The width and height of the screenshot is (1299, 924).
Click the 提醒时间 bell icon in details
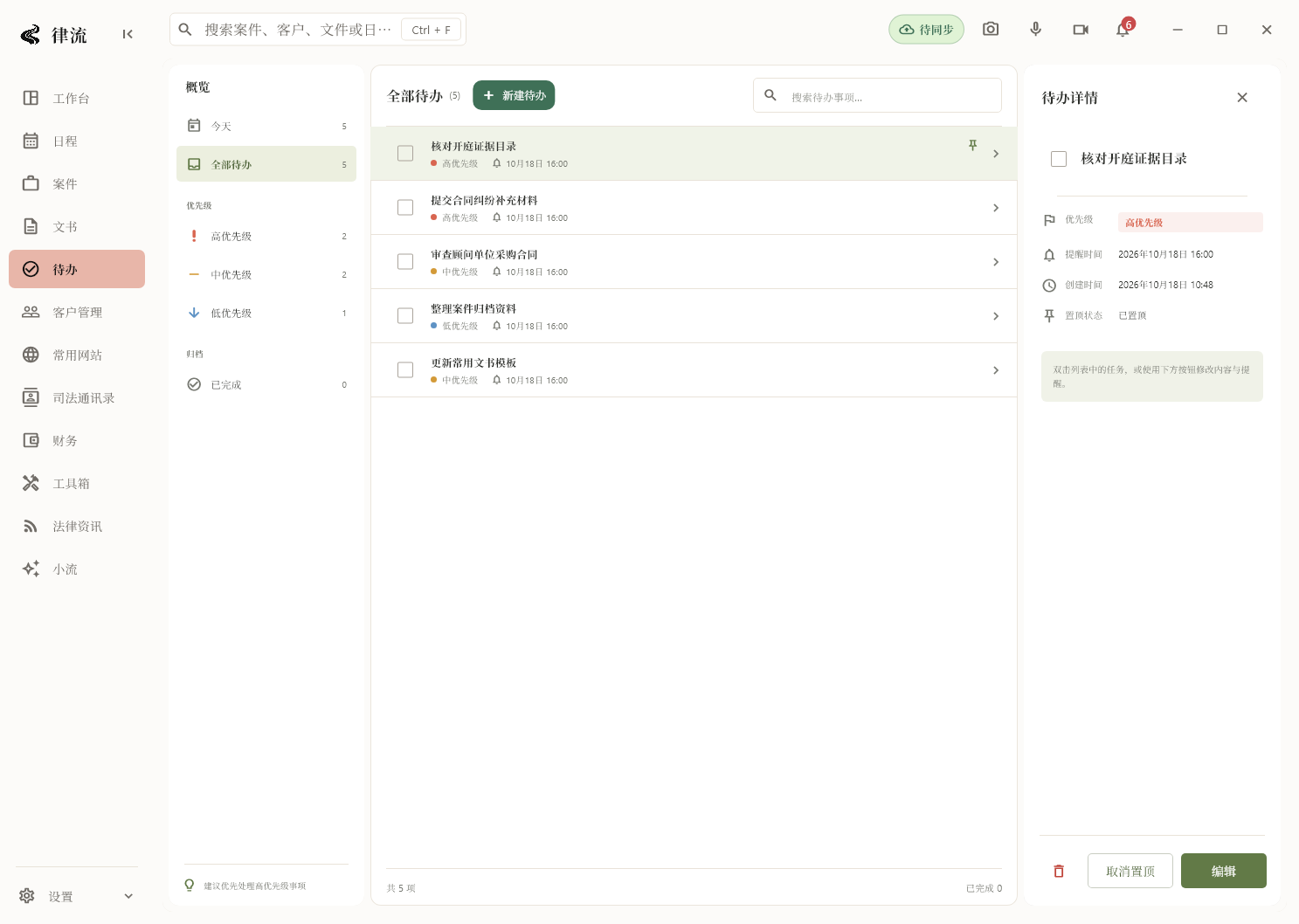click(x=1049, y=254)
